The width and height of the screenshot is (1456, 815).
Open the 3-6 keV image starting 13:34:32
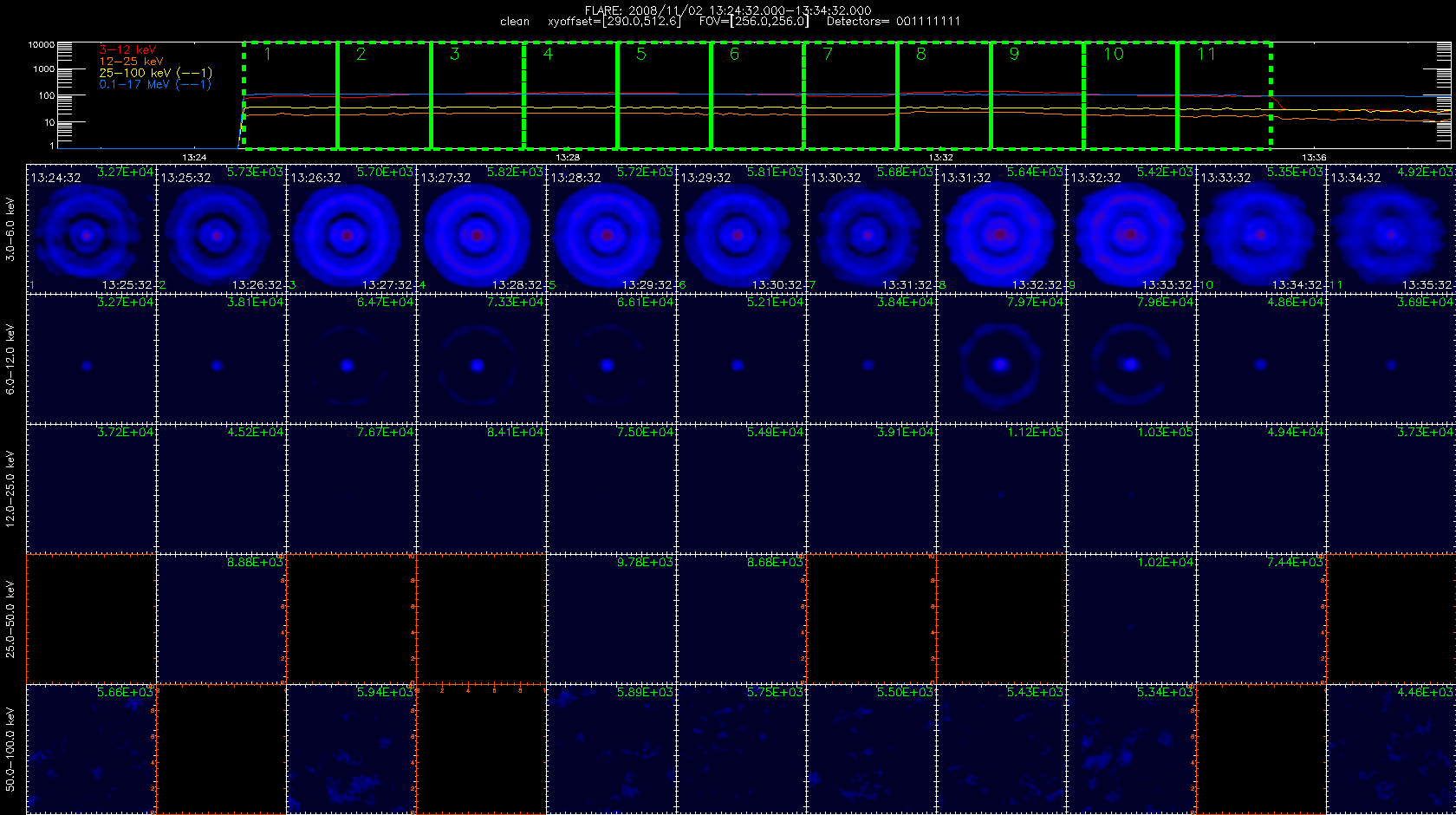point(1391,229)
